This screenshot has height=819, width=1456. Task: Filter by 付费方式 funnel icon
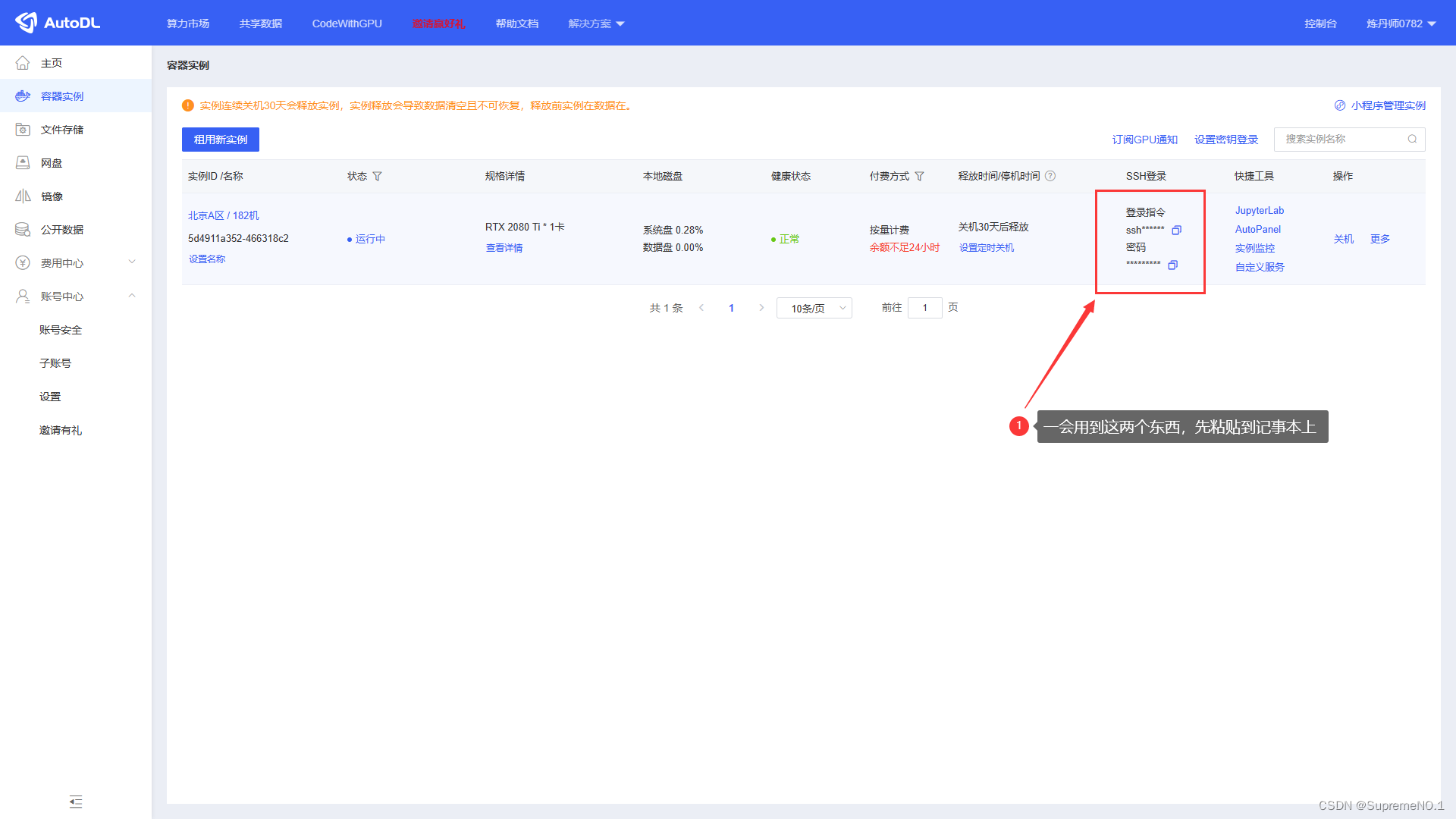919,176
